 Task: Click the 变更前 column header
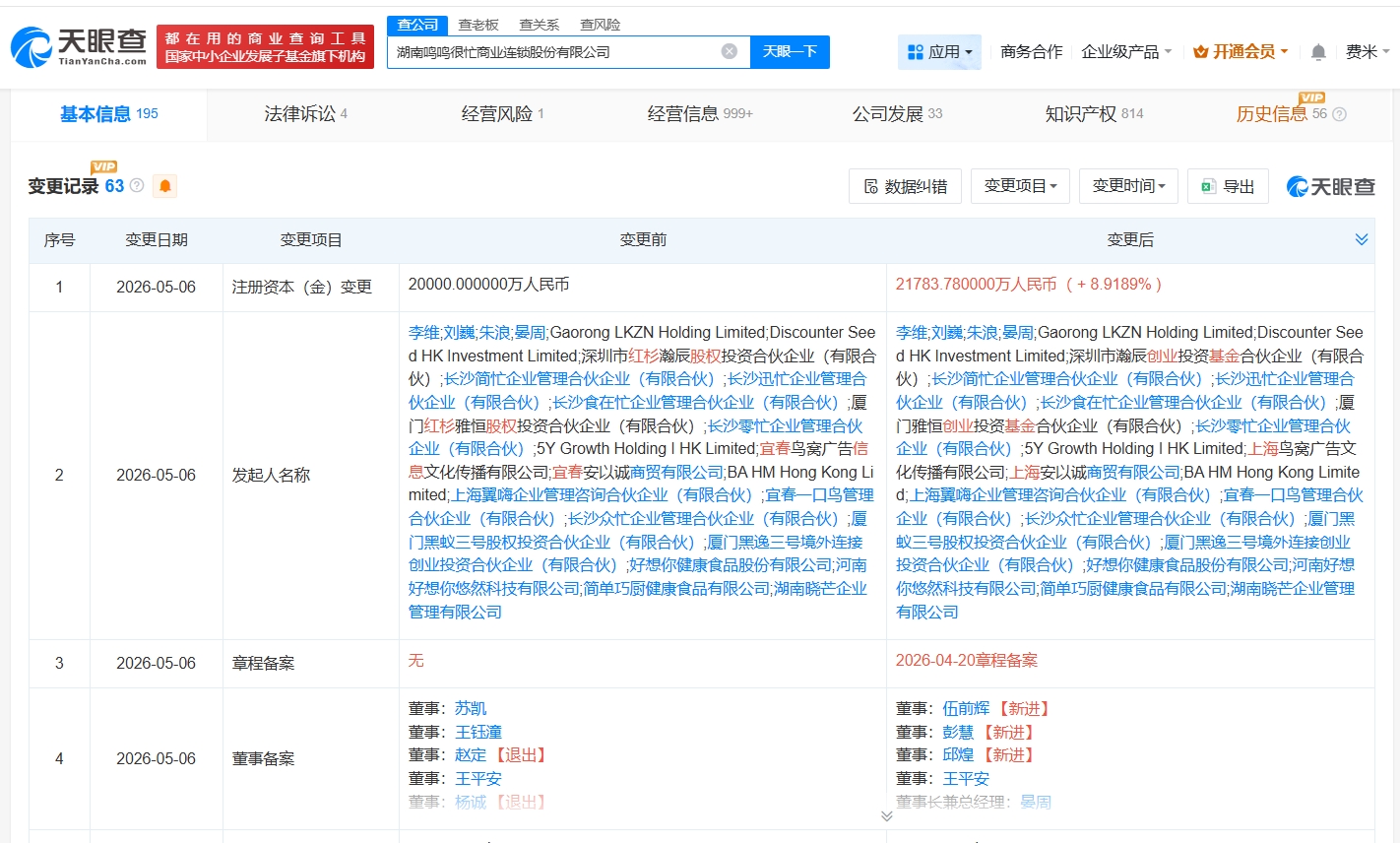(x=643, y=240)
